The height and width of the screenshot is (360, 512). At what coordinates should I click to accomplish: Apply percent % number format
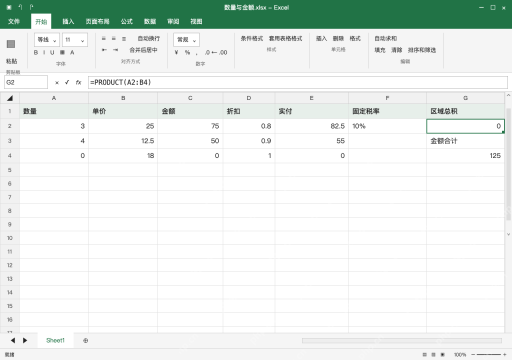[187, 52]
